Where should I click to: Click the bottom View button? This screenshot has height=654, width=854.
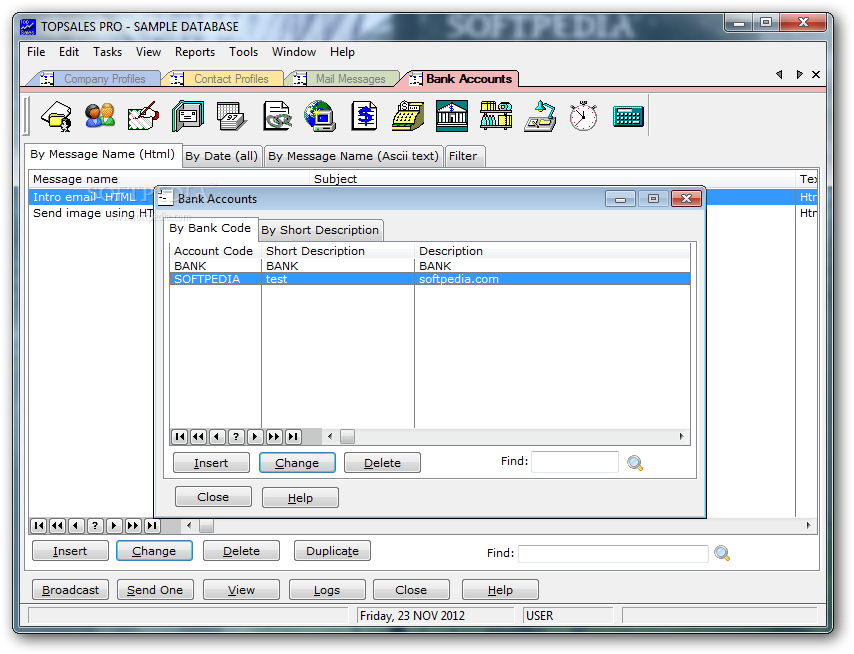tap(241, 590)
